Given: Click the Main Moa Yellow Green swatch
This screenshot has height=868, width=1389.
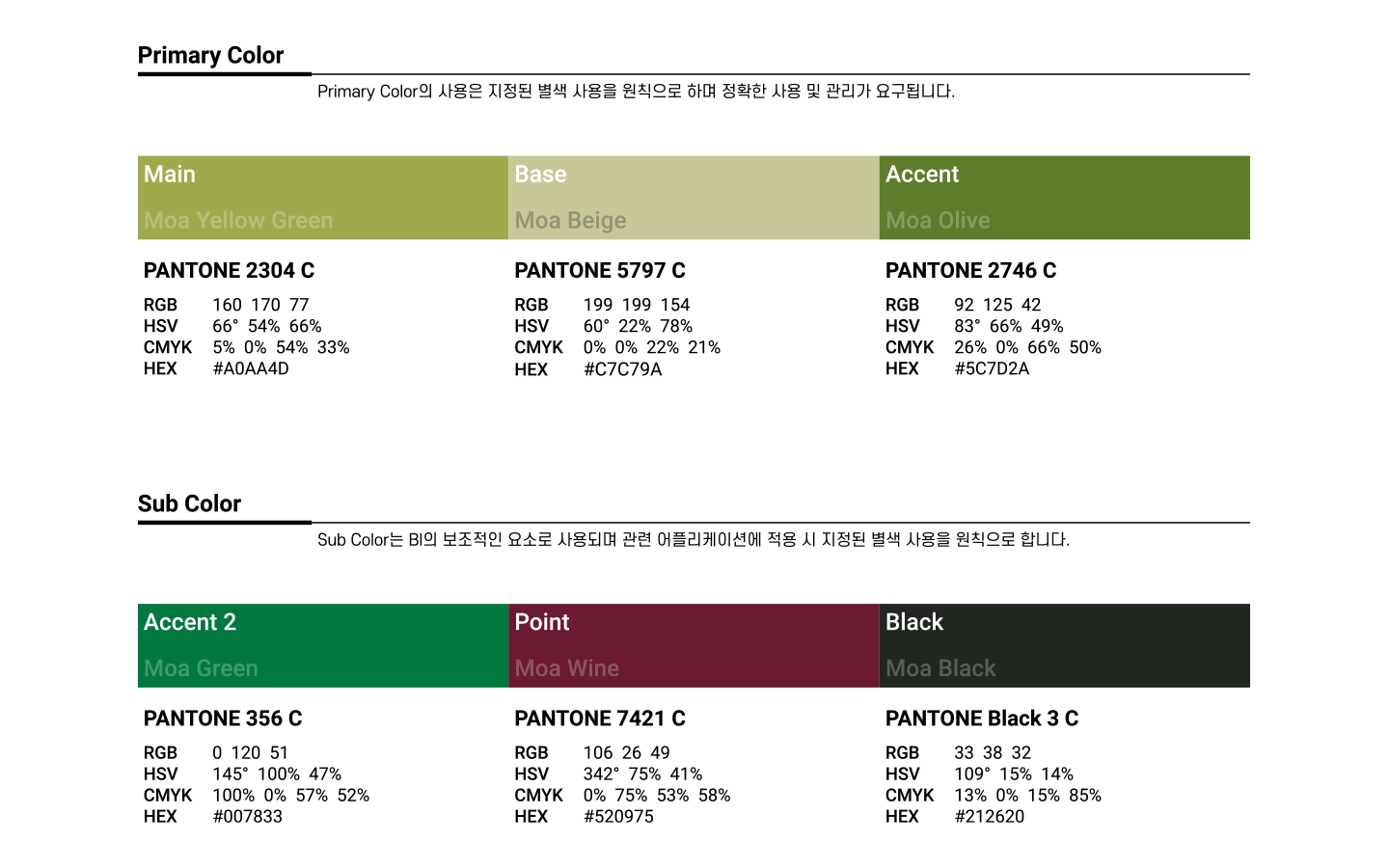Looking at the screenshot, I should [x=322, y=198].
